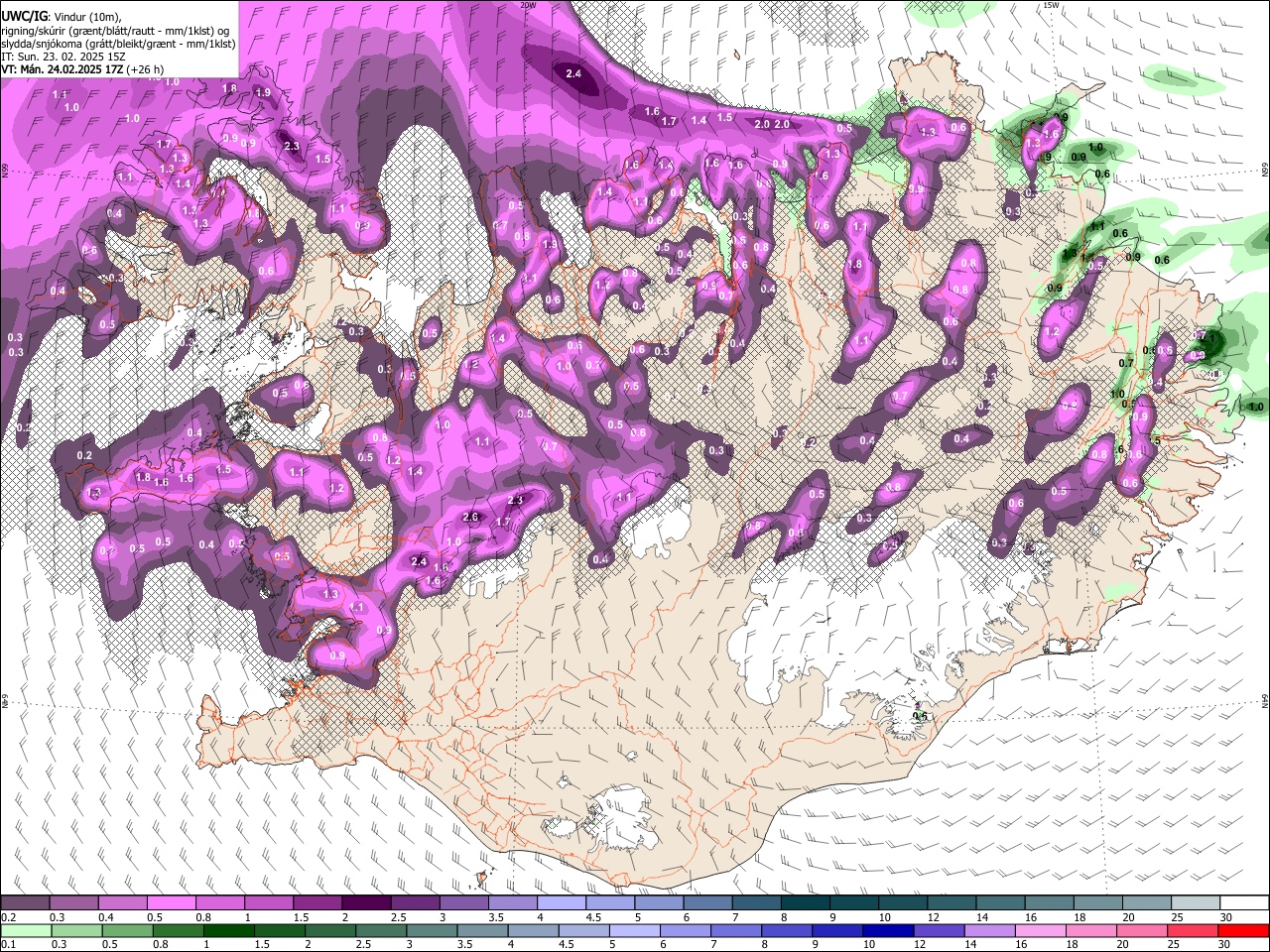Click the '15W' longitude label at top
1270x952 pixels.
click(1051, 5)
